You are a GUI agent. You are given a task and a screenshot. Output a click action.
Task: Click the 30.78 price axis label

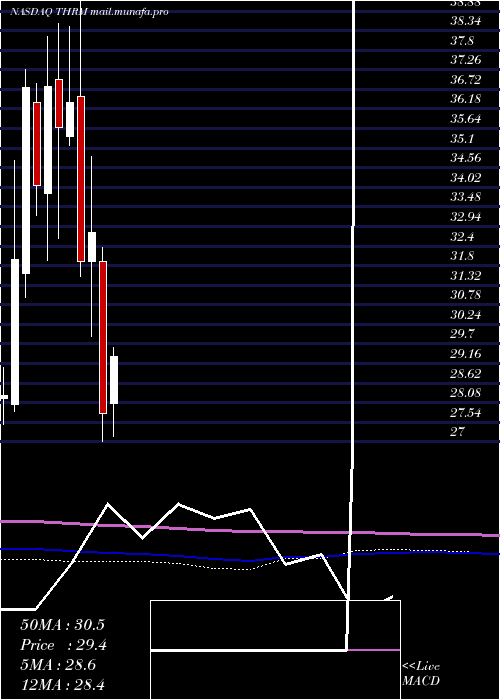click(x=466, y=295)
